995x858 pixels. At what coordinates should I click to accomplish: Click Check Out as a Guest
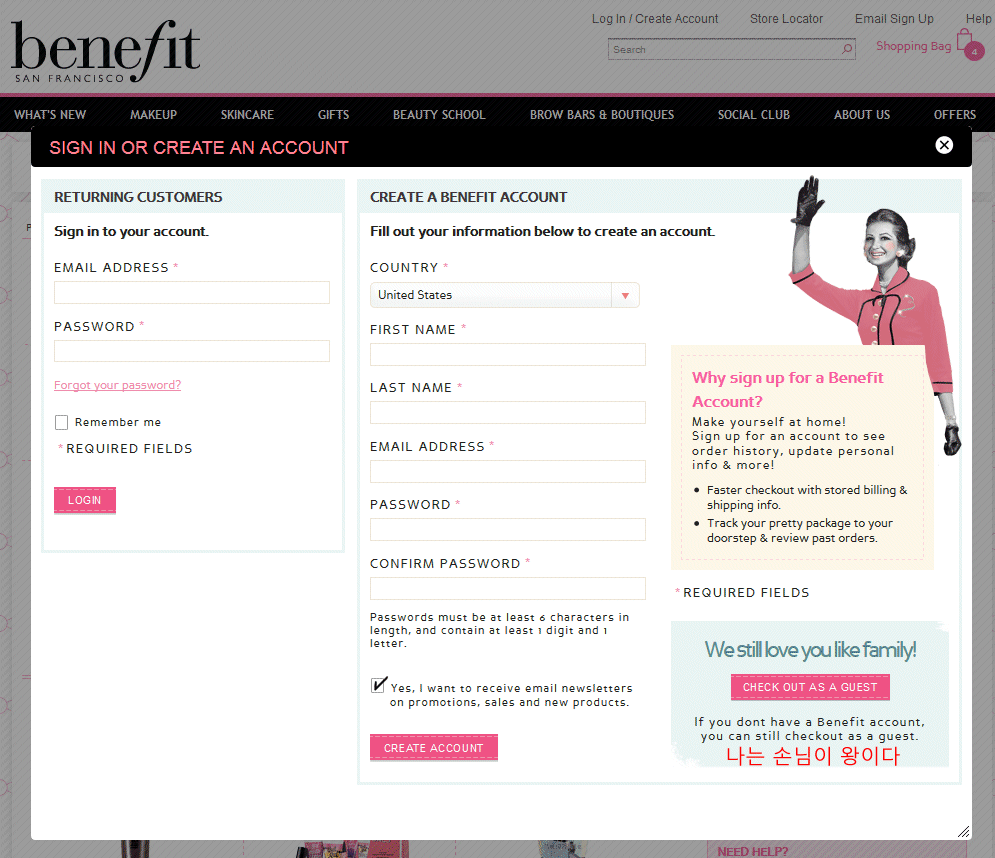(x=809, y=687)
